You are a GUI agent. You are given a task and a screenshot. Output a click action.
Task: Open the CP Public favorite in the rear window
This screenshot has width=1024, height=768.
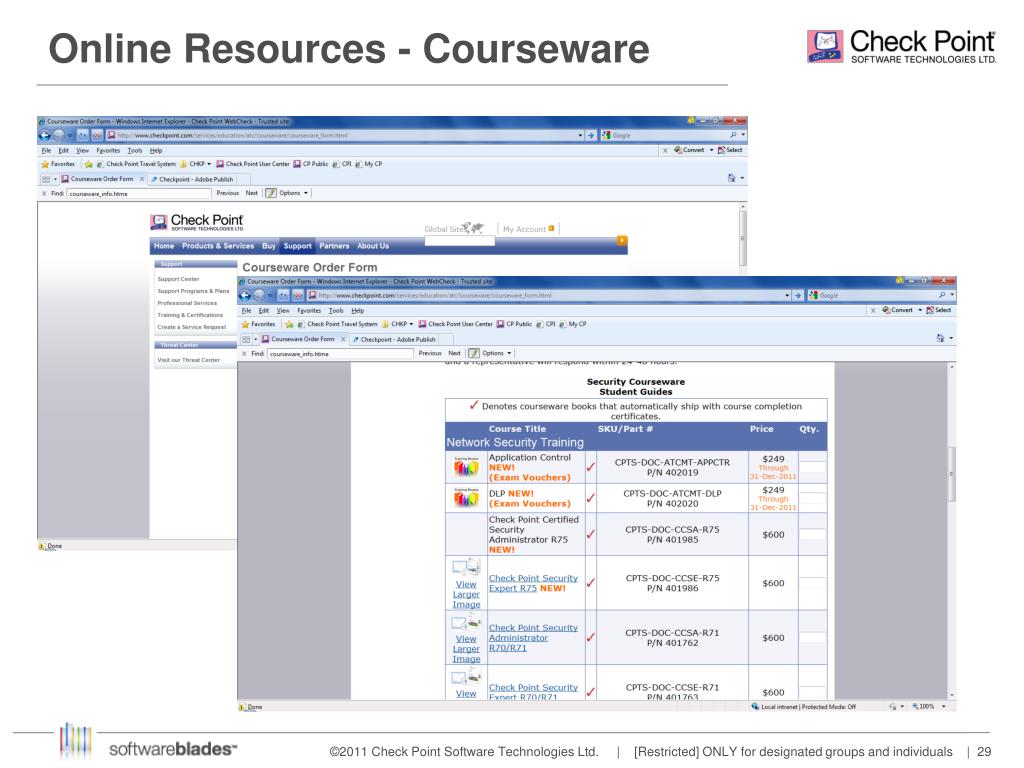click(x=311, y=164)
